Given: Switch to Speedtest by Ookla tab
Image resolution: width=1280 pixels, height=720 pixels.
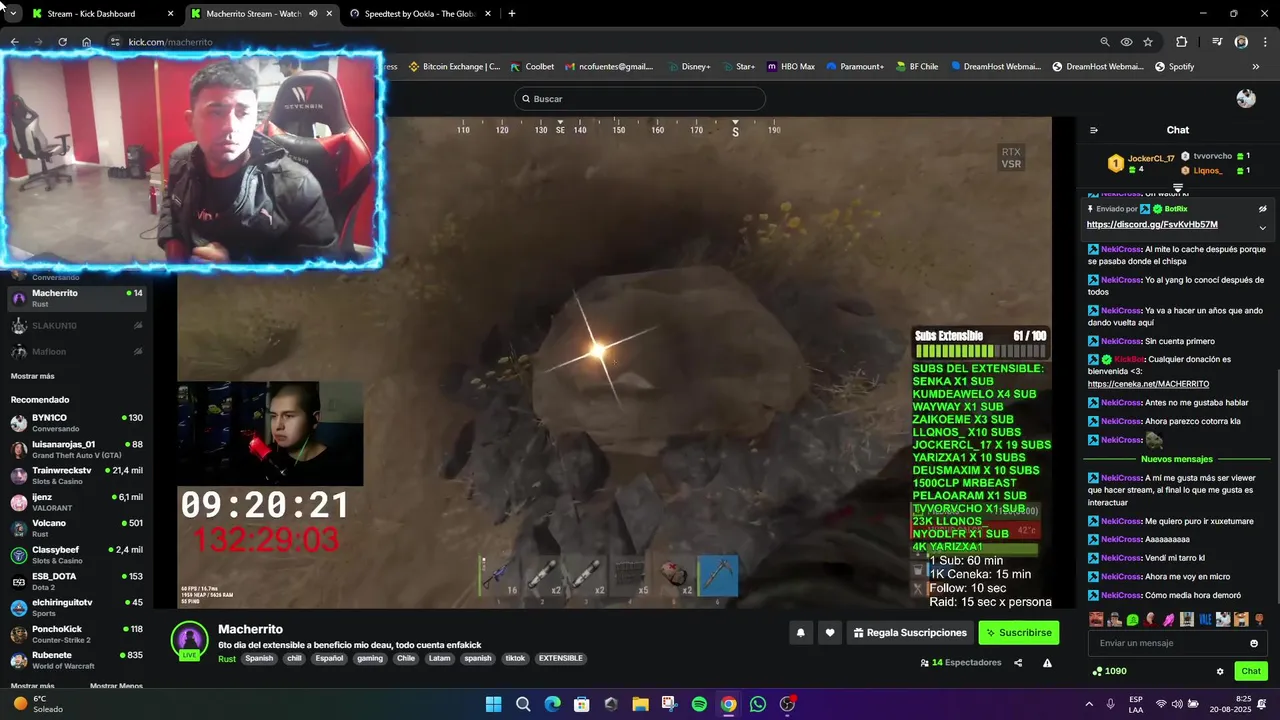Looking at the screenshot, I should (420, 14).
